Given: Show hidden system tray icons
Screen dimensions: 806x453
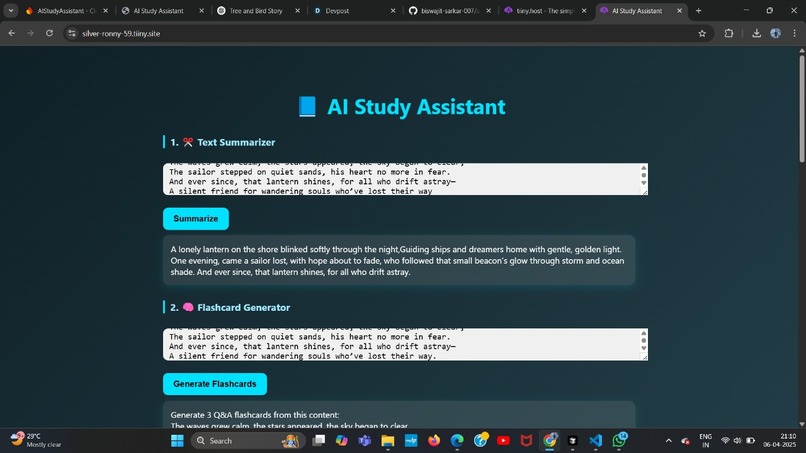Looking at the screenshot, I should tap(668, 441).
